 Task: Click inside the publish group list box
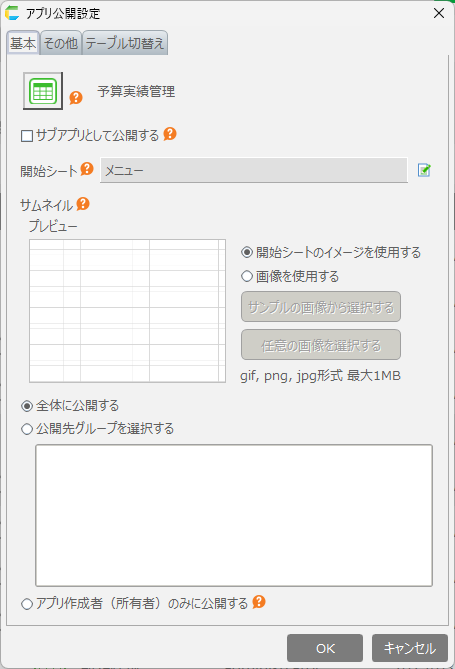pyautogui.click(x=234, y=515)
